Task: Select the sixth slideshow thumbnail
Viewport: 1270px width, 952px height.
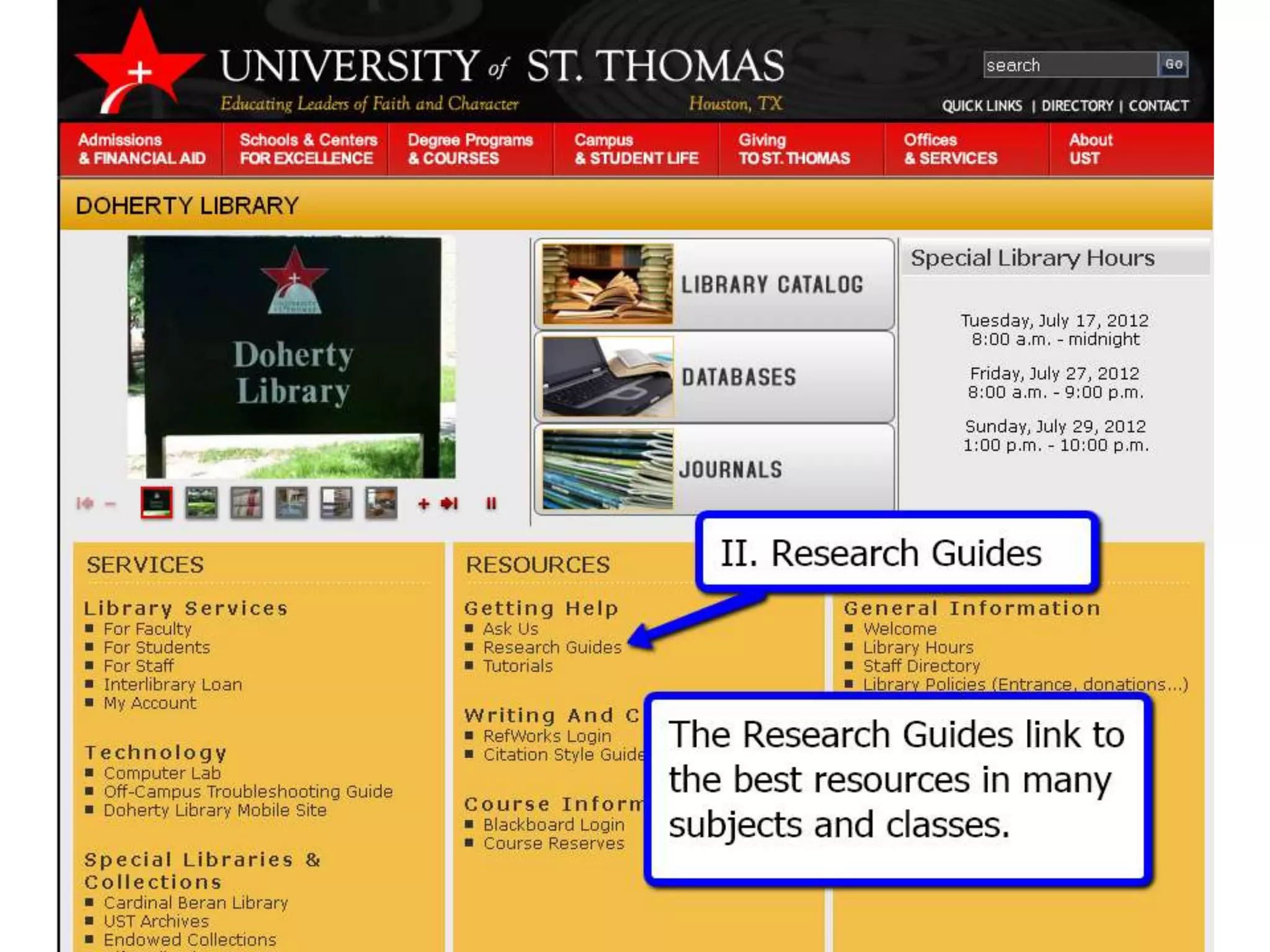Action: pos(381,502)
